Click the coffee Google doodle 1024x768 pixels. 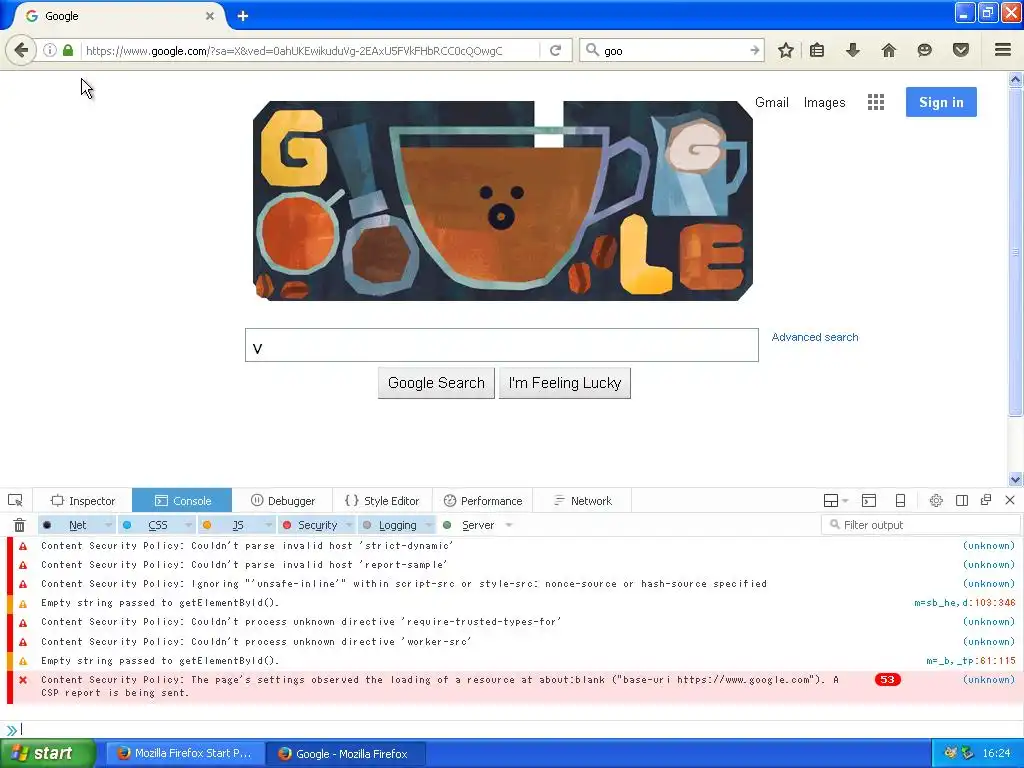click(x=503, y=201)
